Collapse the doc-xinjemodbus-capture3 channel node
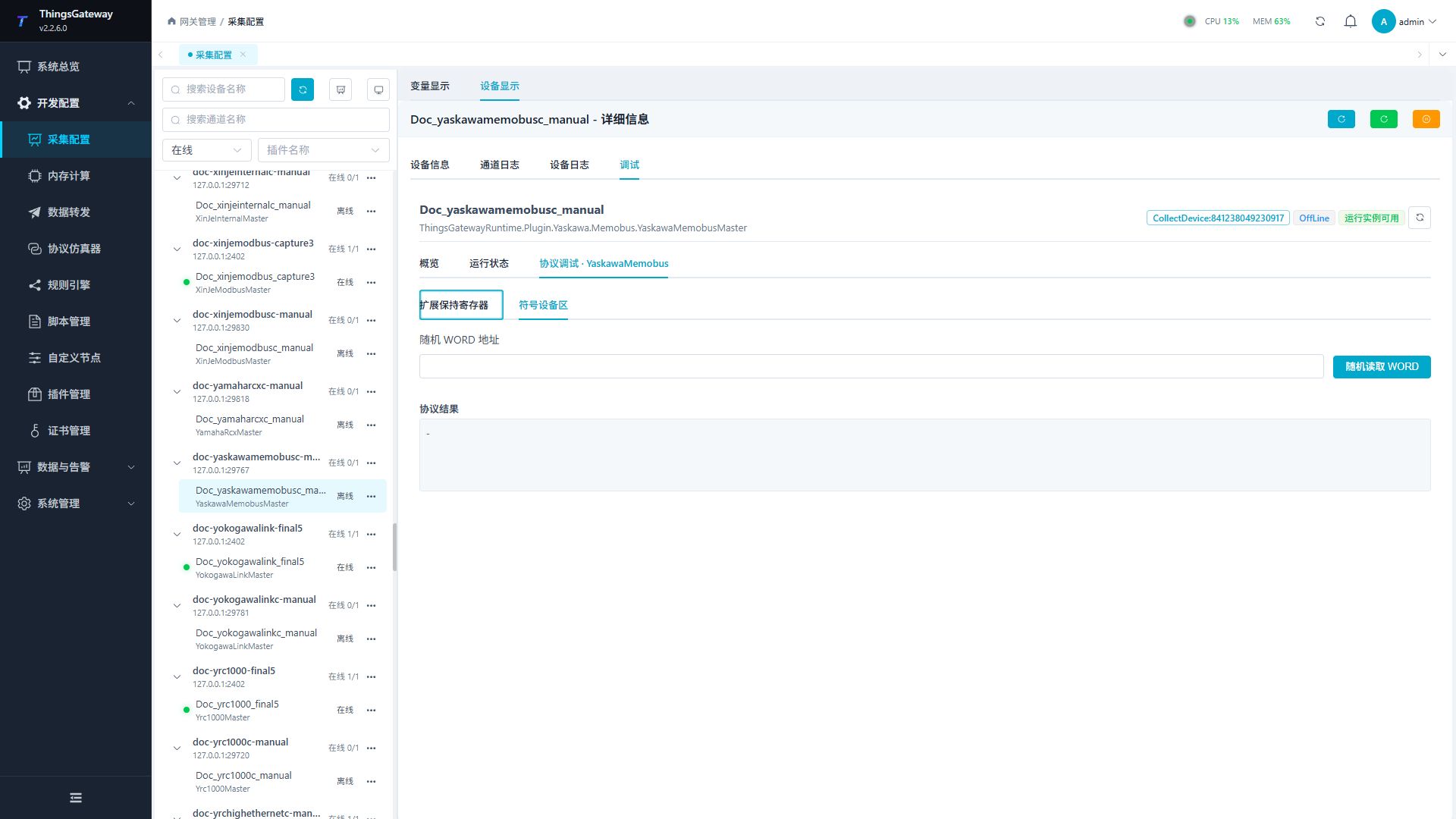 pyautogui.click(x=177, y=249)
